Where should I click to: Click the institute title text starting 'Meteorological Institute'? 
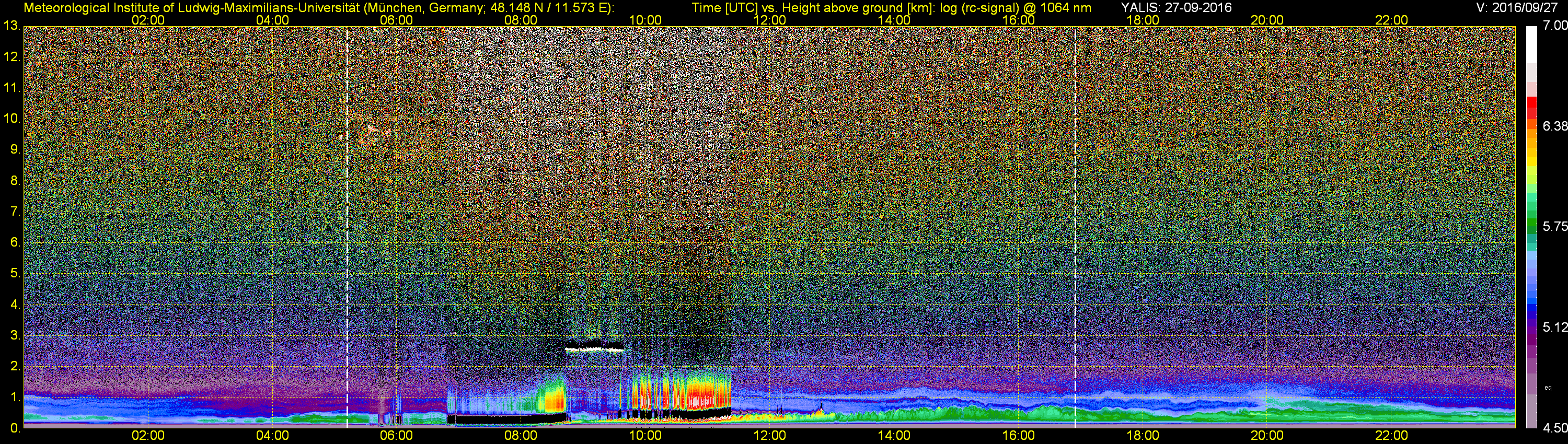point(319,7)
